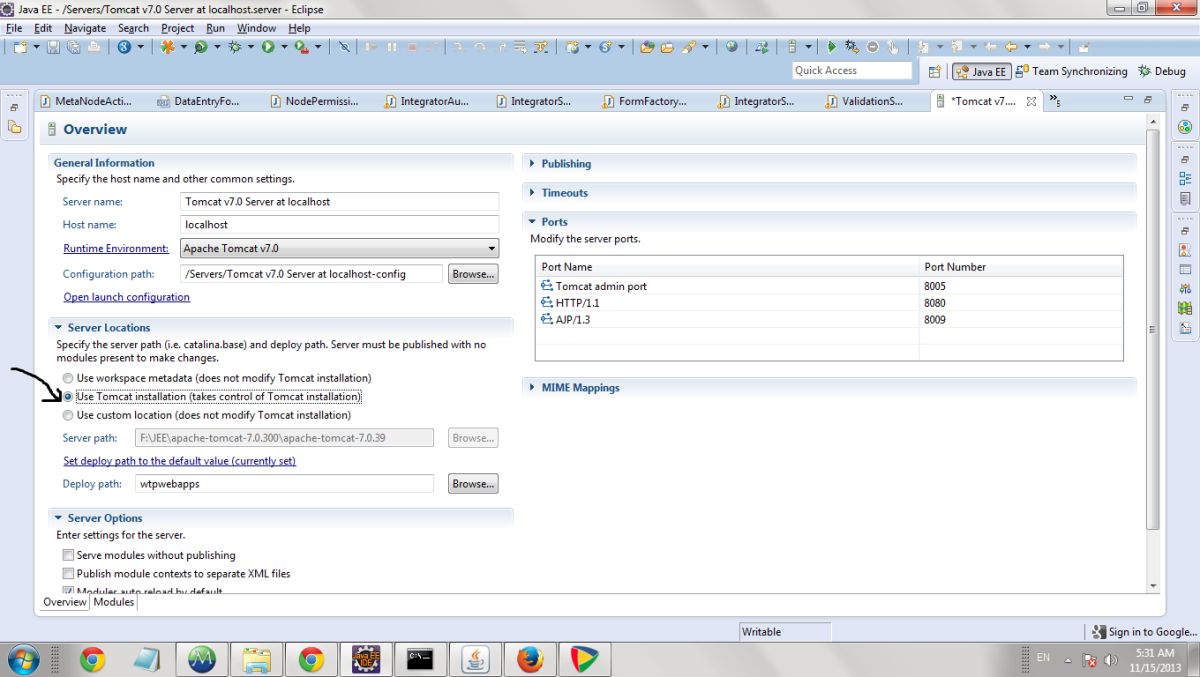Click the blue circular toolbar icon

coord(124,46)
